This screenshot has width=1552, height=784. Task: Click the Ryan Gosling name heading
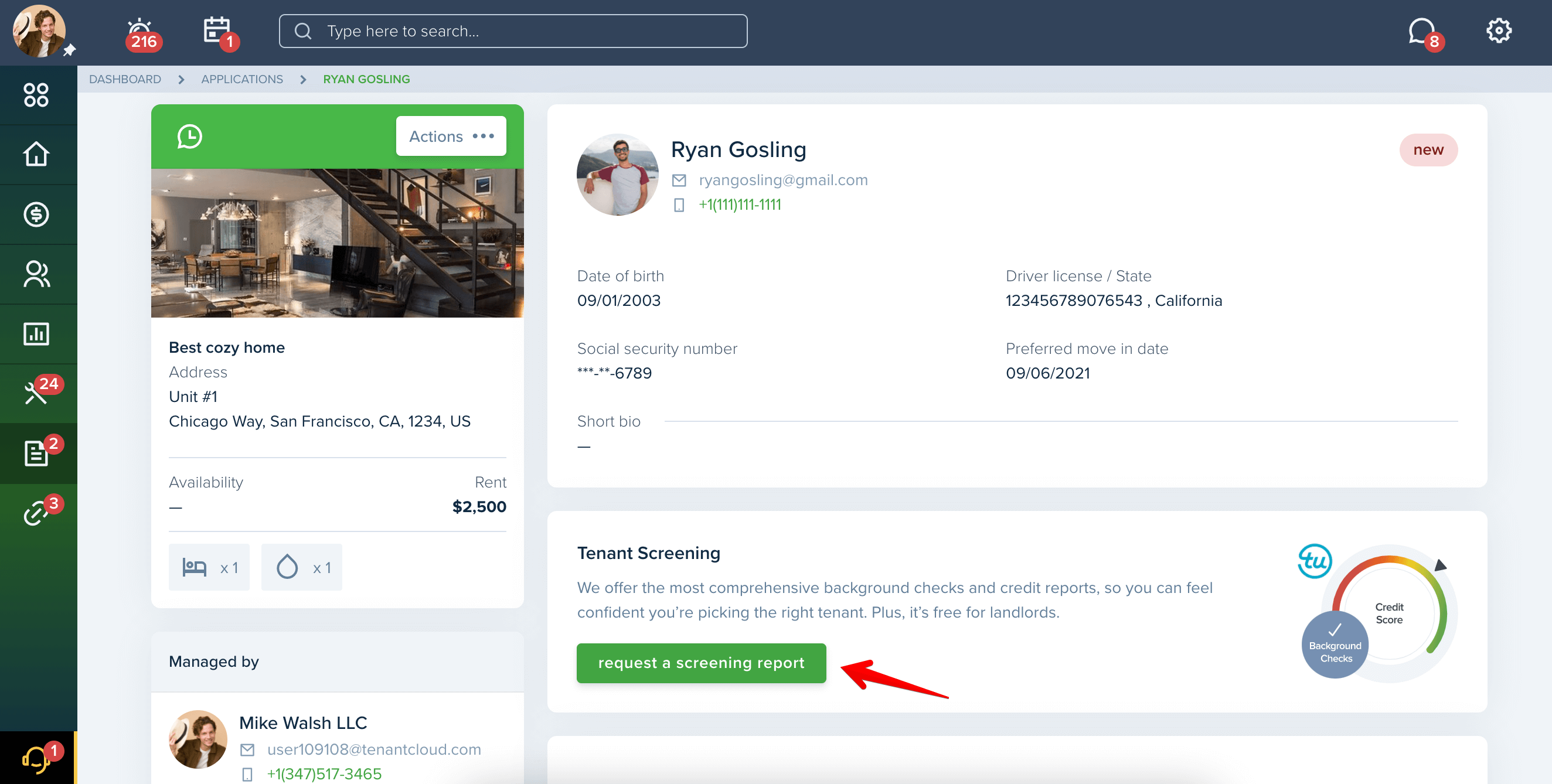click(x=738, y=149)
